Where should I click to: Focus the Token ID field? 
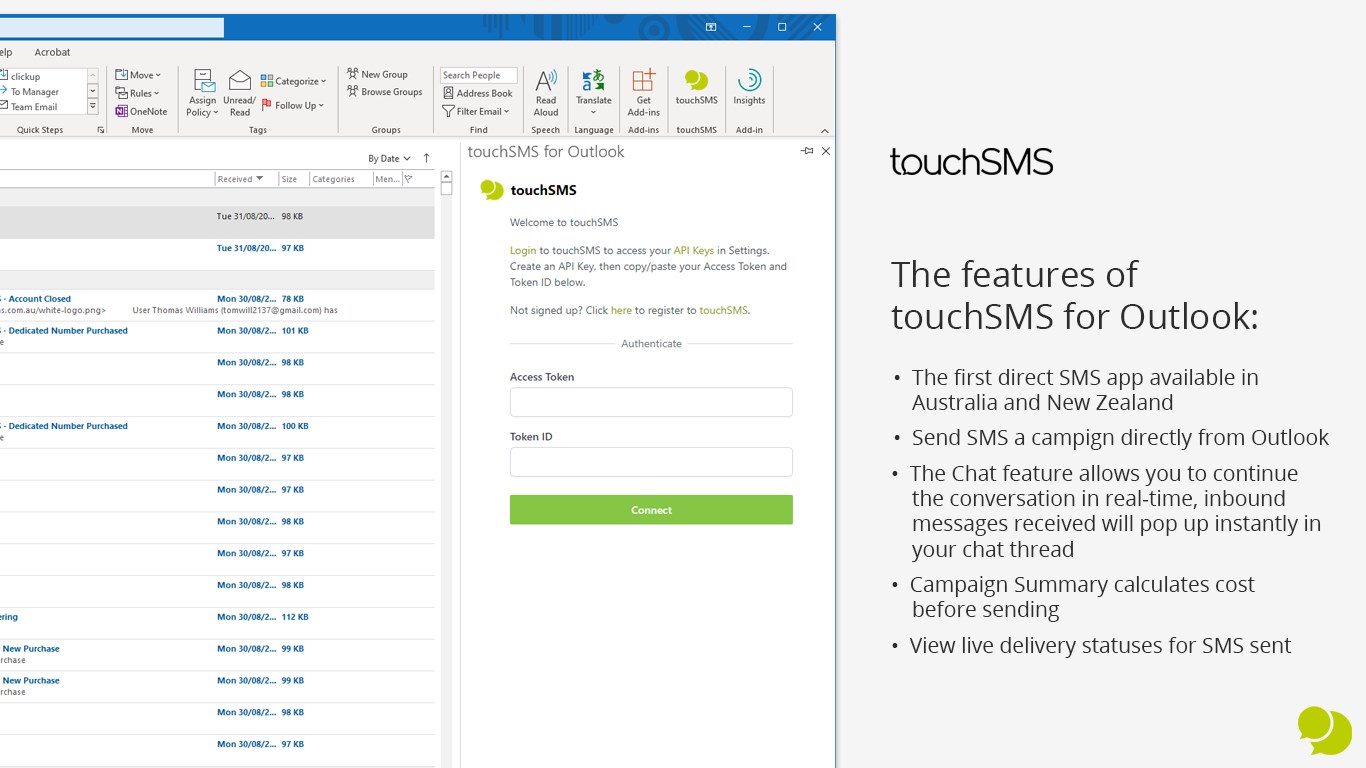click(651, 462)
